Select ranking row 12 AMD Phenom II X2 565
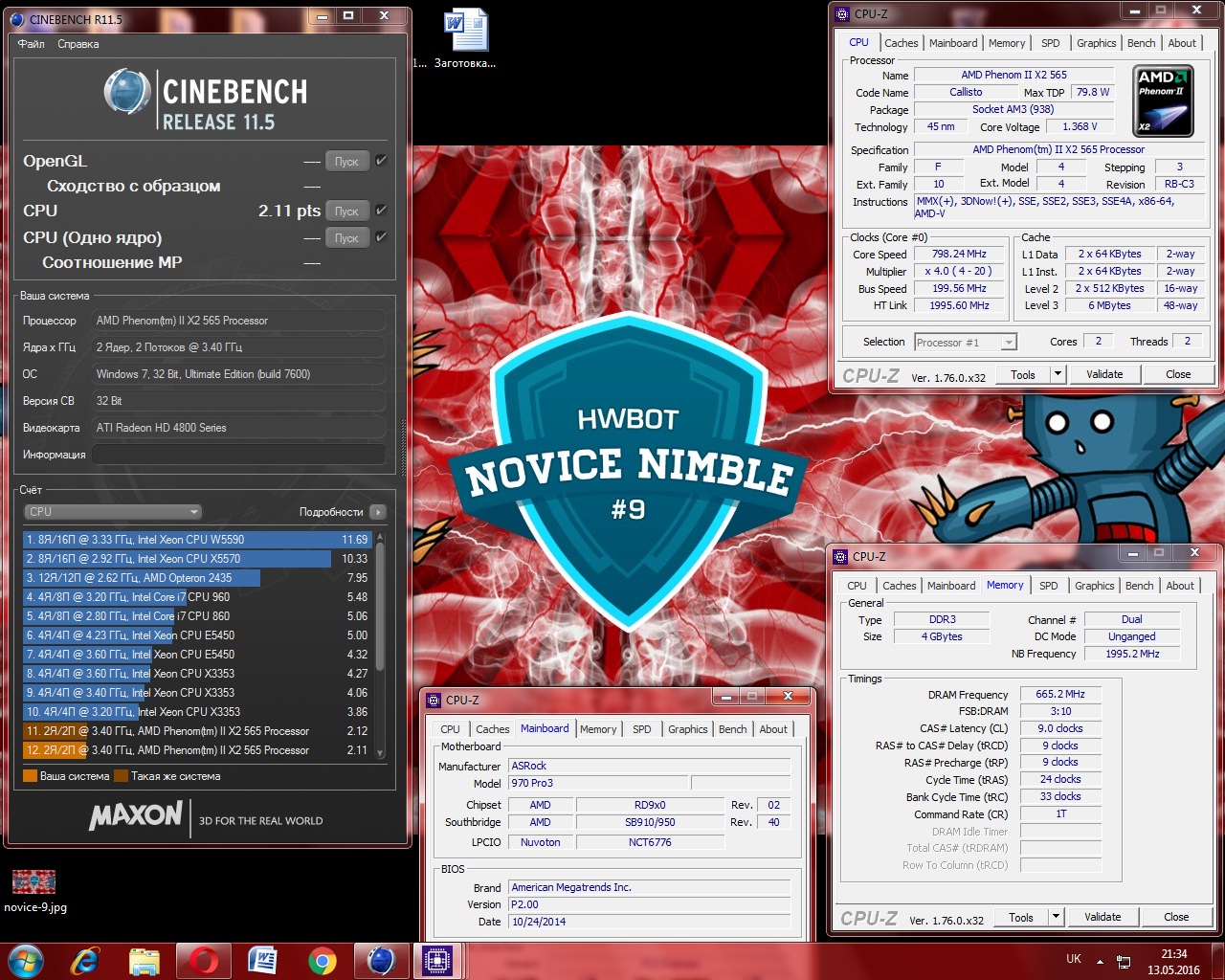Screen dimensions: 1225x980 click(x=197, y=750)
